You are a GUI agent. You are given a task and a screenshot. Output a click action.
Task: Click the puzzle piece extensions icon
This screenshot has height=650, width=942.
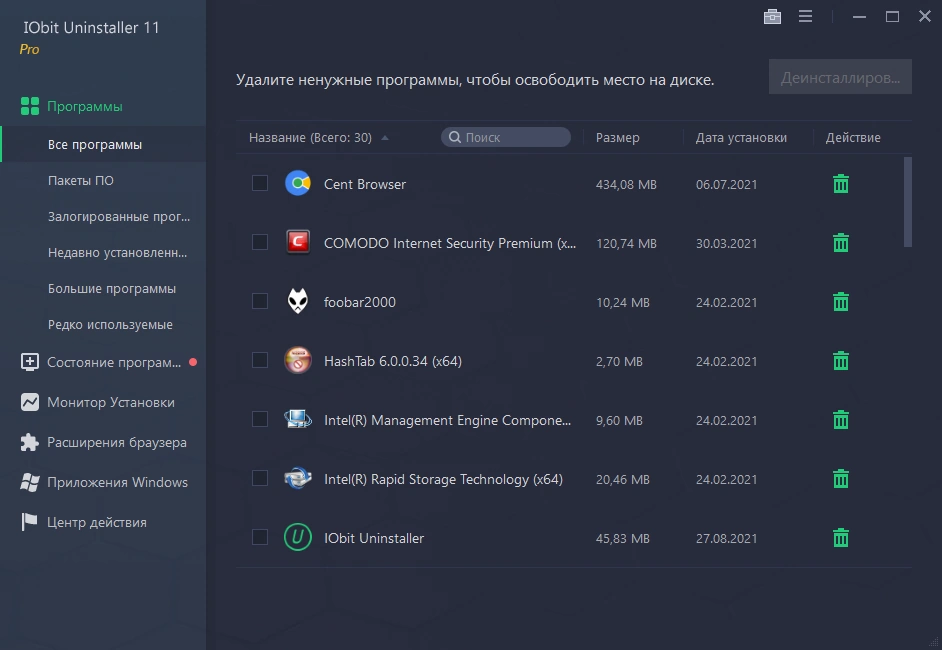point(29,442)
